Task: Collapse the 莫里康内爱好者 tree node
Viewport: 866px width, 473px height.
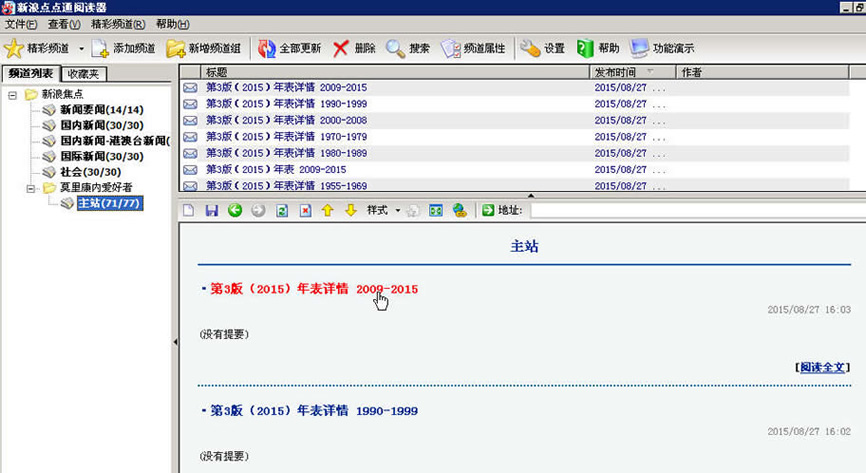Action: 31,188
